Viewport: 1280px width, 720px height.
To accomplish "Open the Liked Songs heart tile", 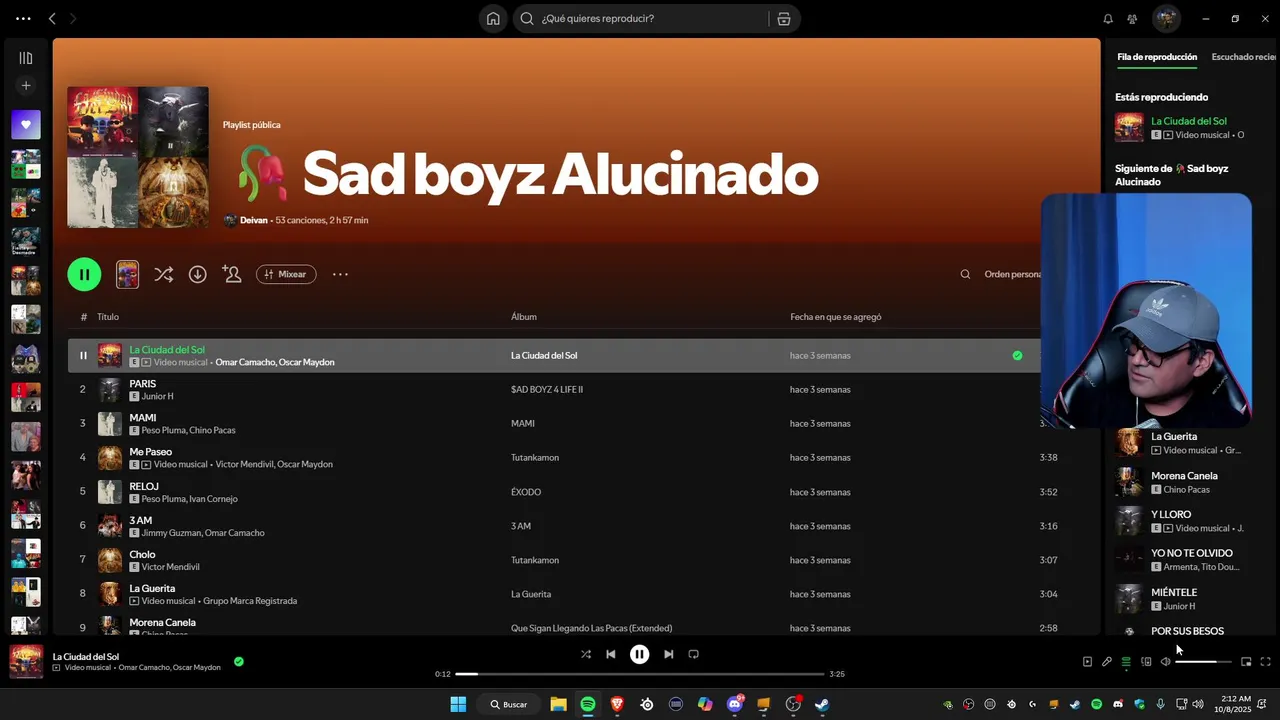I will click(x=26, y=125).
